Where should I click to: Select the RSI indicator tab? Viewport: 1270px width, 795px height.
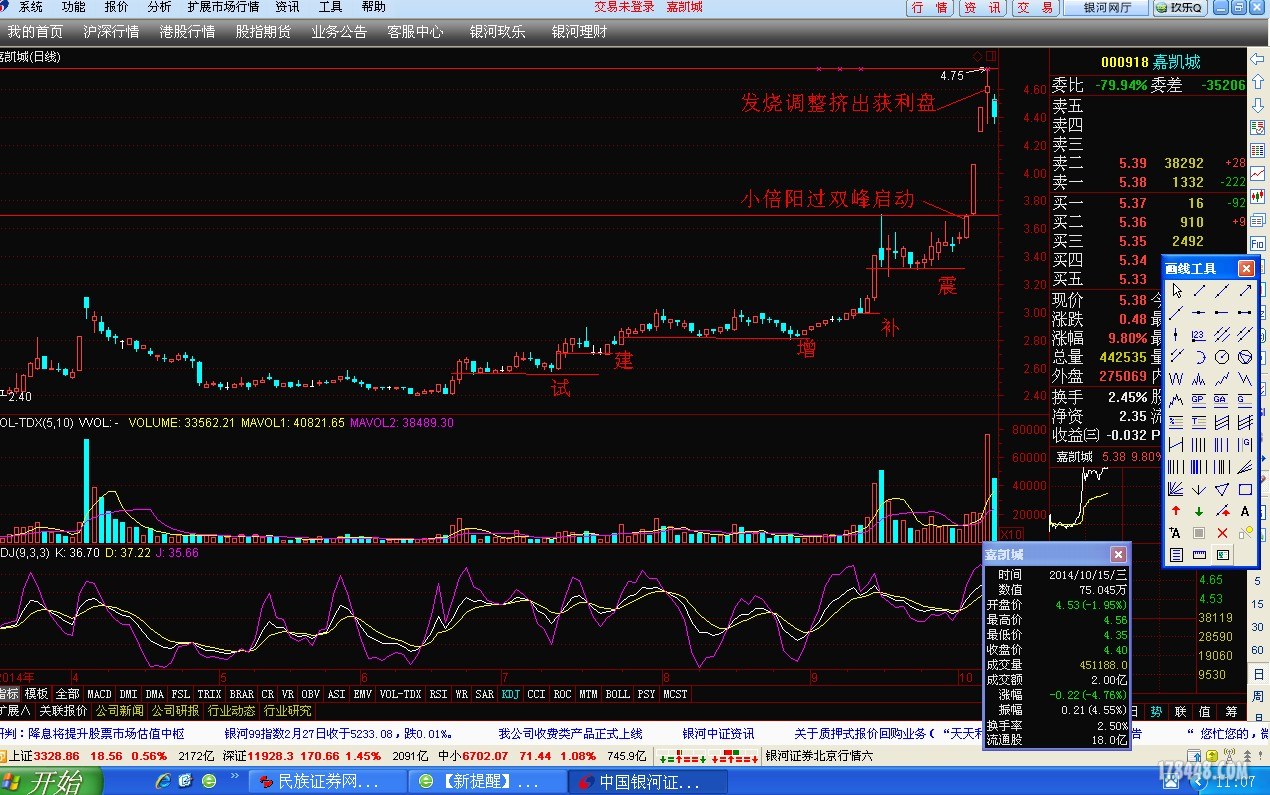click(x=438, y=694)
